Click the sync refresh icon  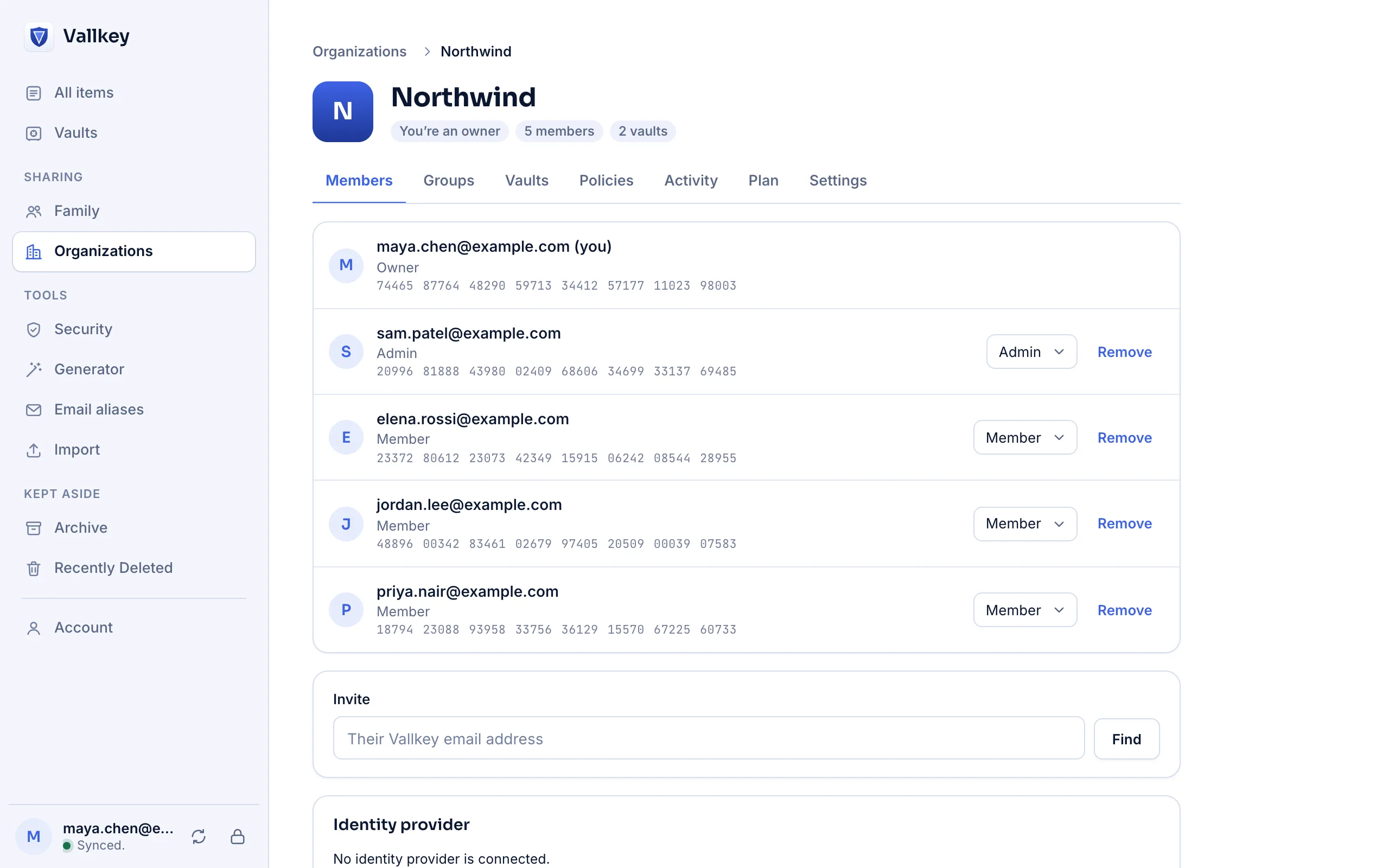199,837
